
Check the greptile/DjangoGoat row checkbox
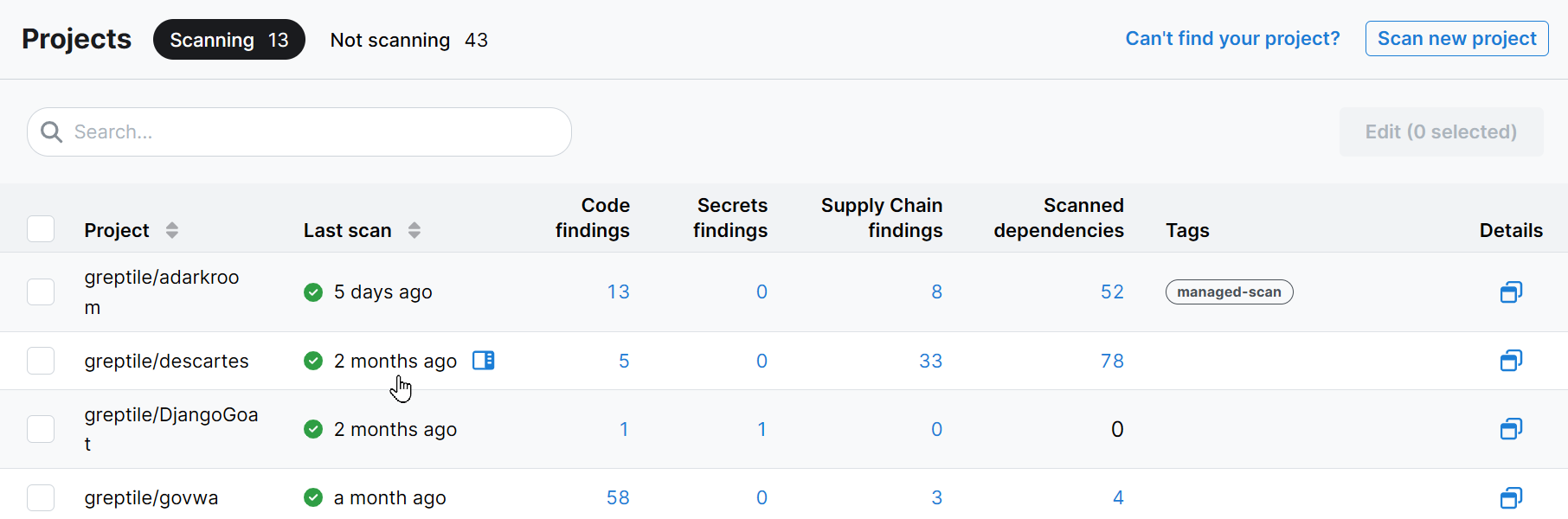41,429
